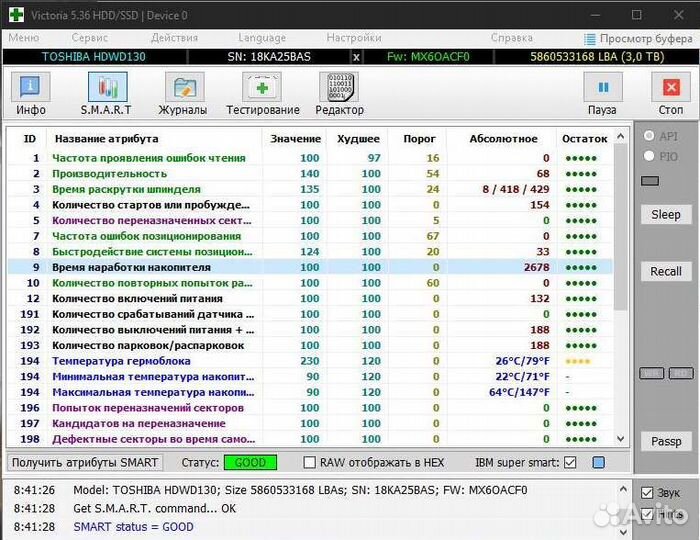This screenshot has height=540, width=700.
Task: Click the log panel scroll up arrow
Action: [x=623, y=490]
